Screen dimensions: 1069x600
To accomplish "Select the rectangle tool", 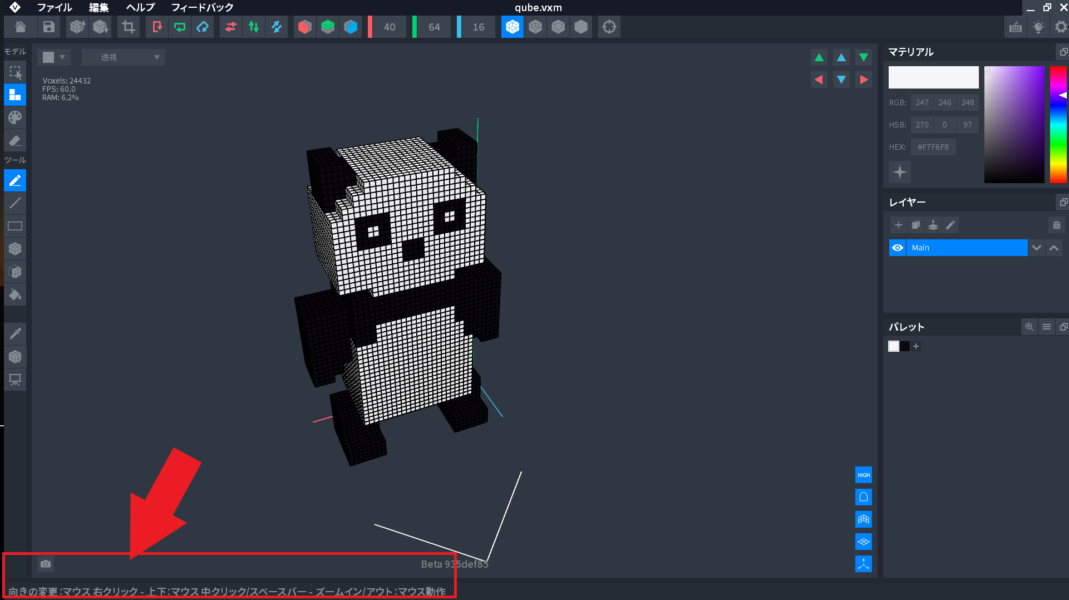I will coord(15,226).
